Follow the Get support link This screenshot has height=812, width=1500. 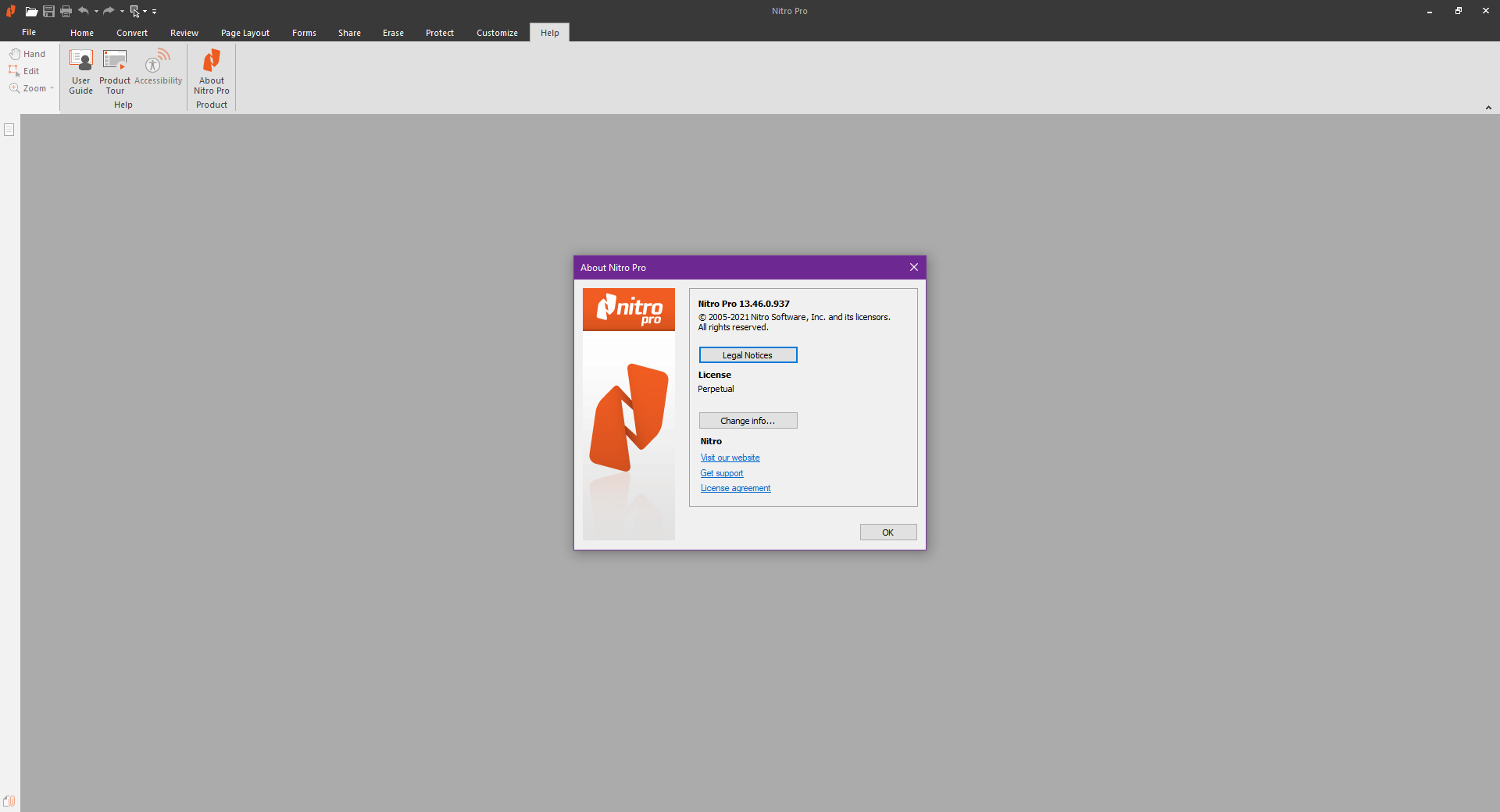(x=722, y=473)
